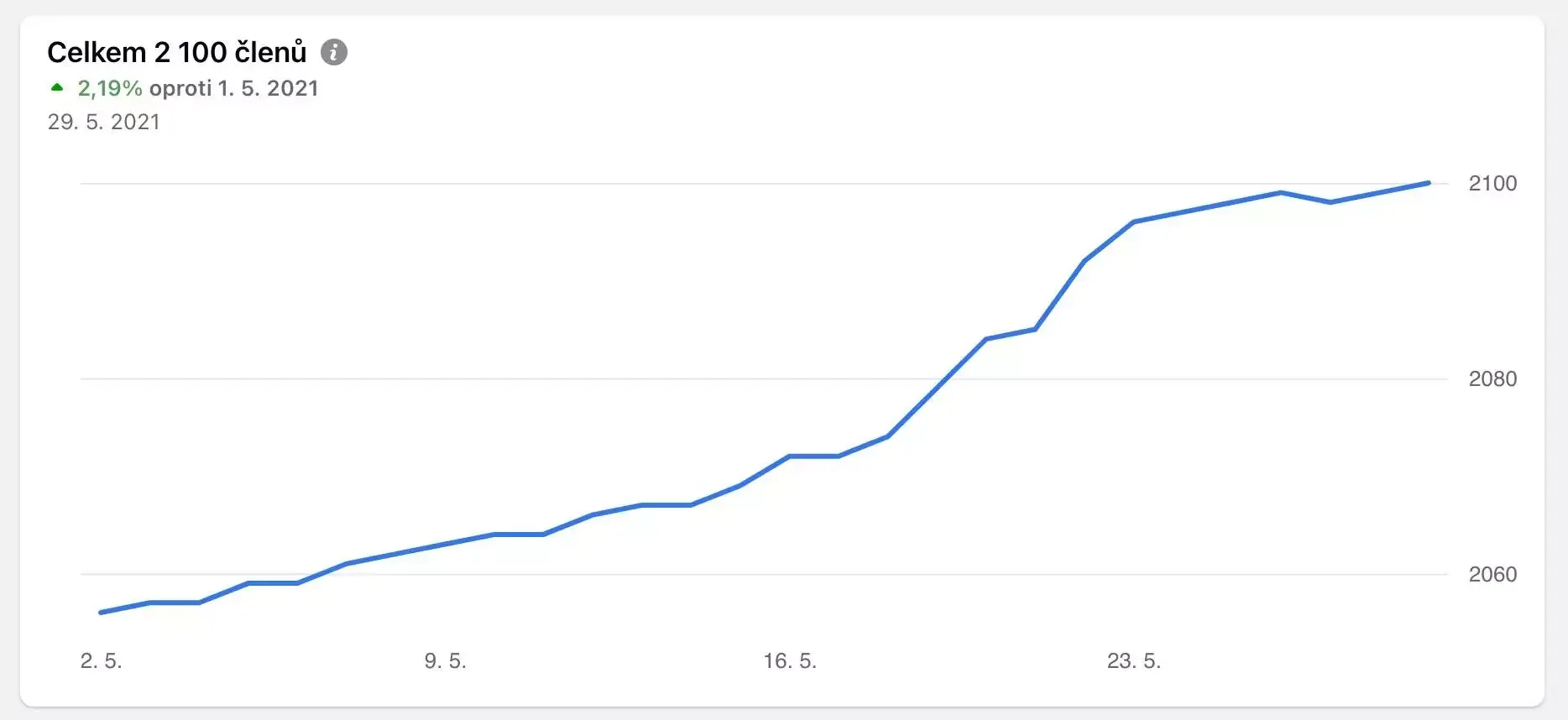
Task: Click the line's final endpoint at 2100
Action: pyautogui.click(x=1429, y=183)
